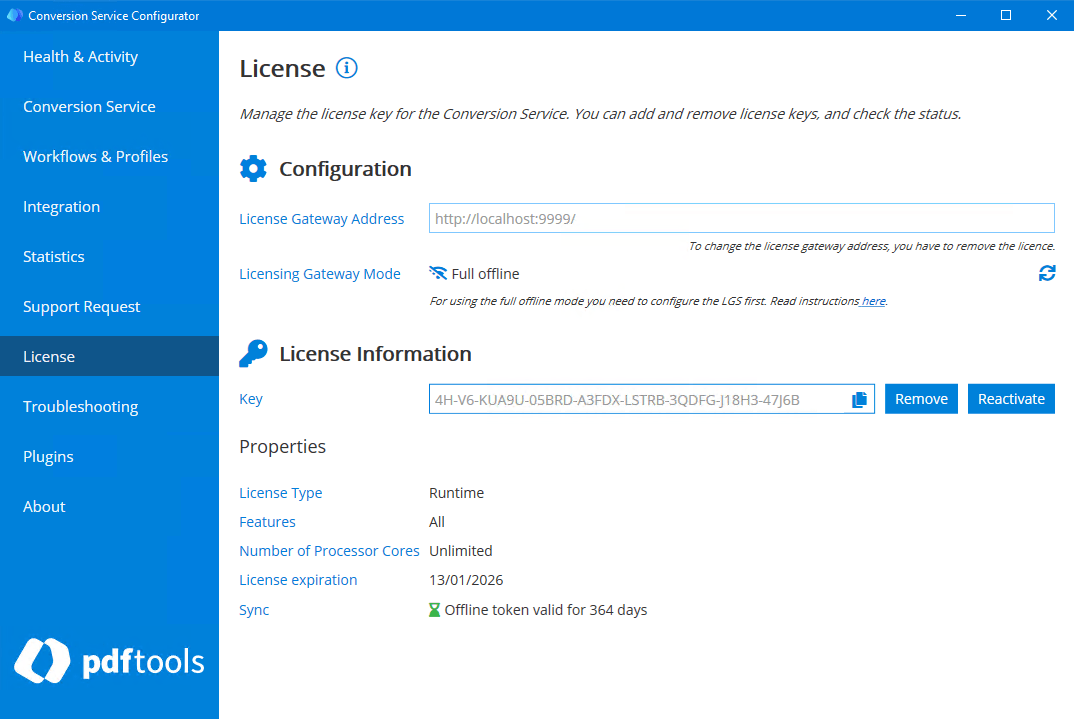This screenshot has height=719, width=1074.
Task: Click the info icon beside the License heading
Action: [346, 68]
